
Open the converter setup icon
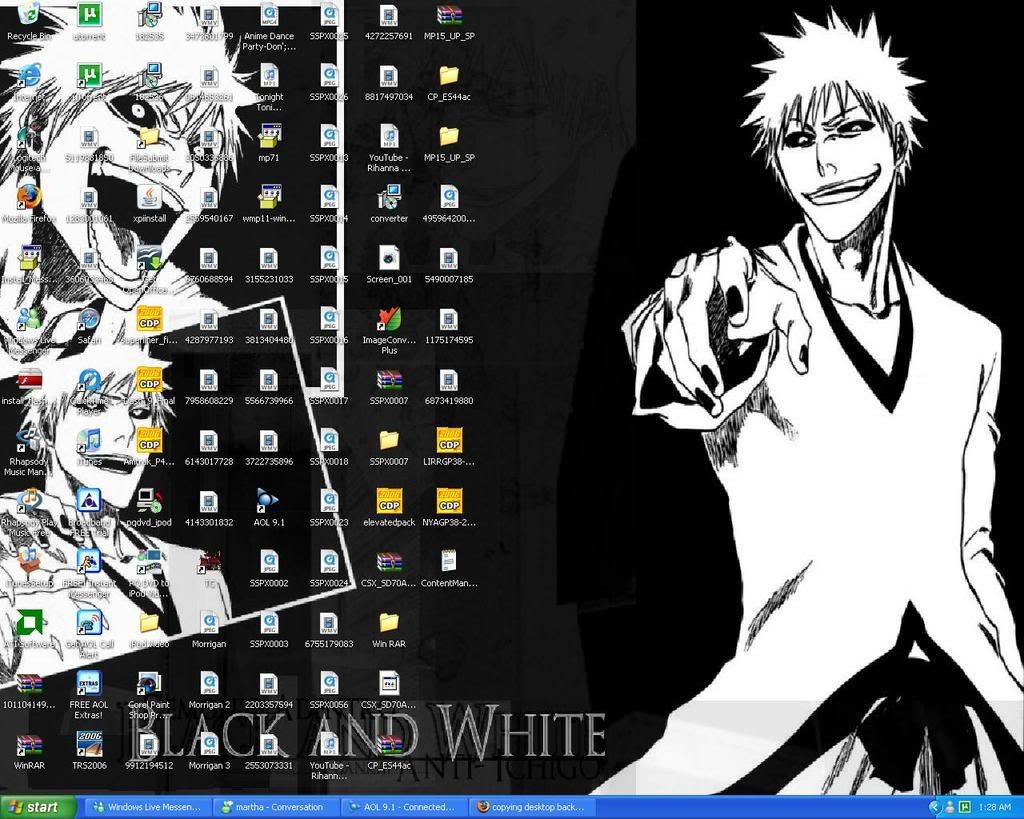click(389, 203)
